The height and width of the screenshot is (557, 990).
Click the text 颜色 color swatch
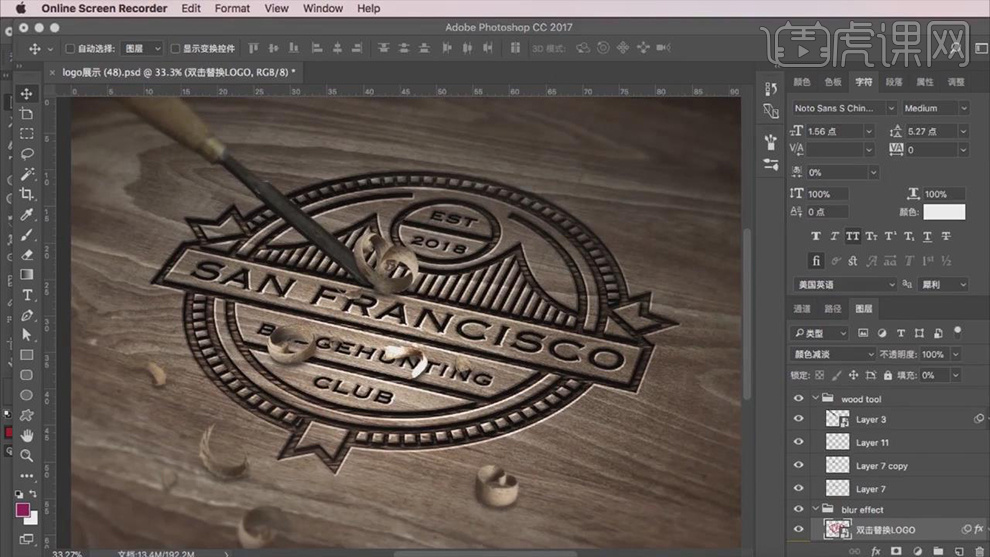pyautogui.click(x=944, y=212)
